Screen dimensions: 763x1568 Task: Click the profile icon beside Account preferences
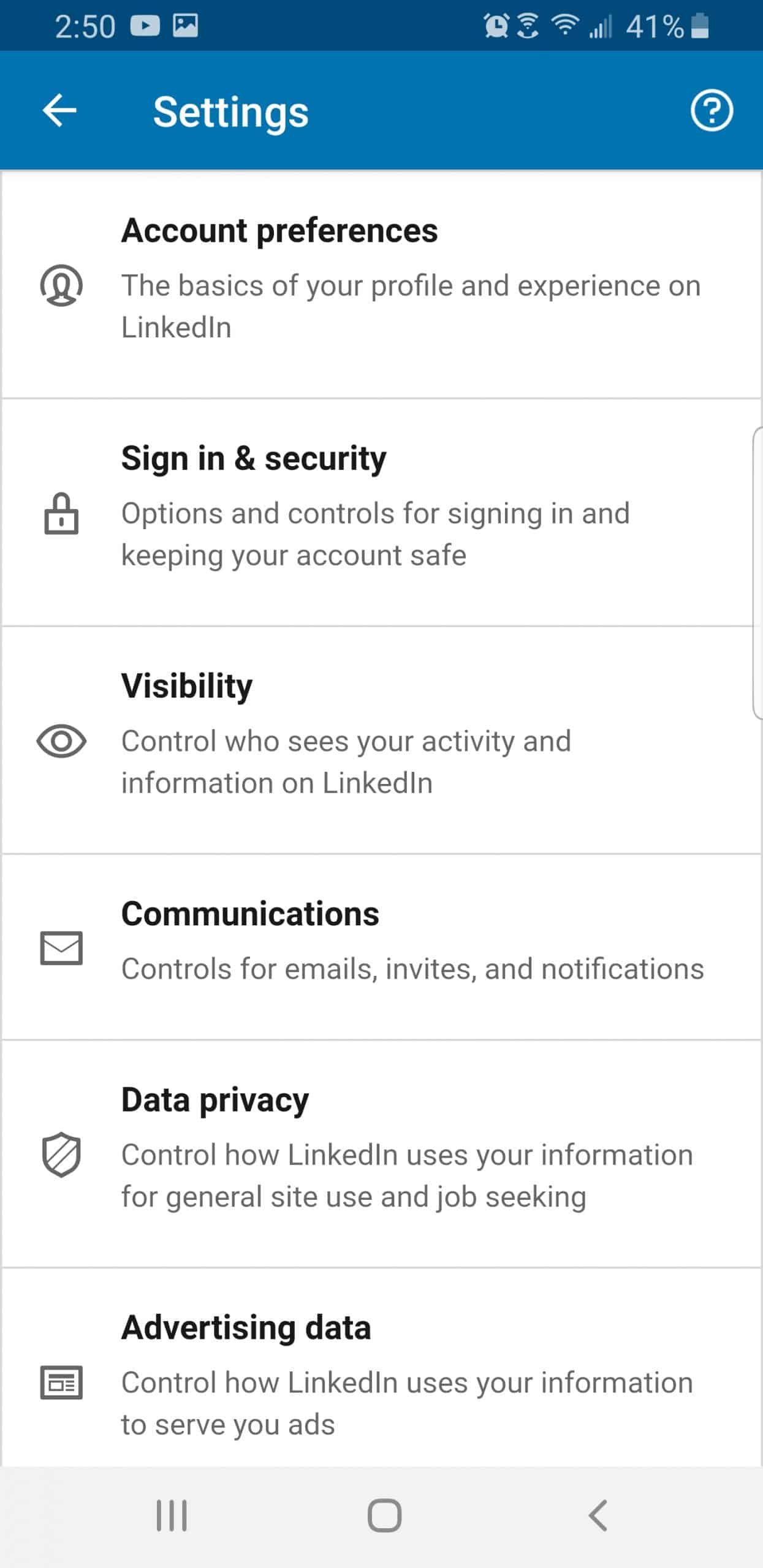[61, 285]
